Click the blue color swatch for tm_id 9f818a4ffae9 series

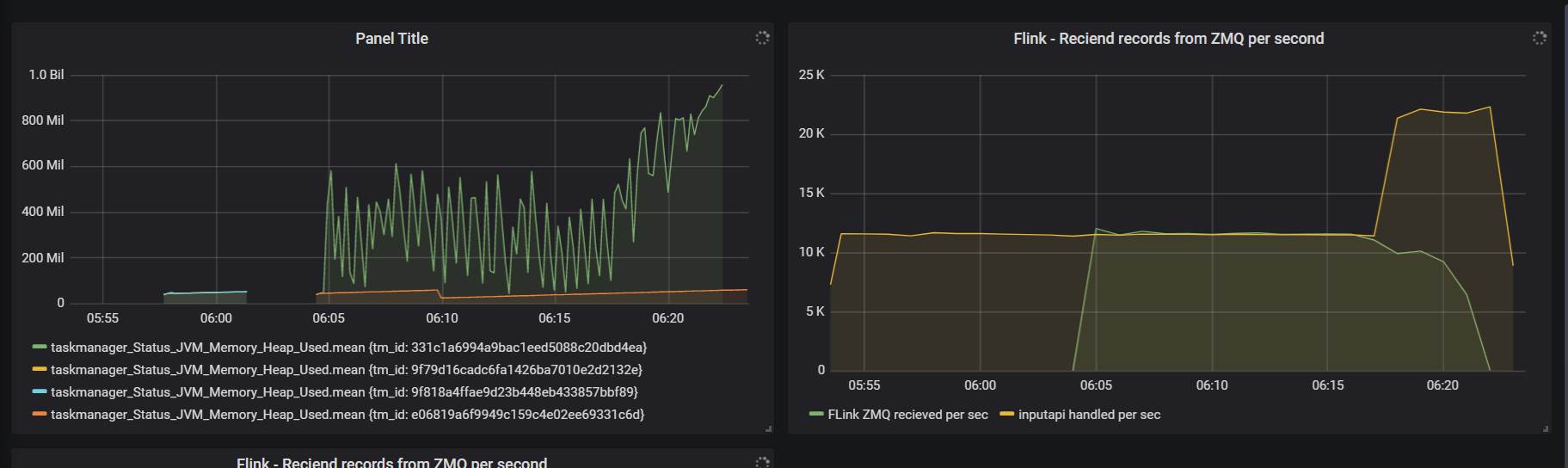pos(40,392)
